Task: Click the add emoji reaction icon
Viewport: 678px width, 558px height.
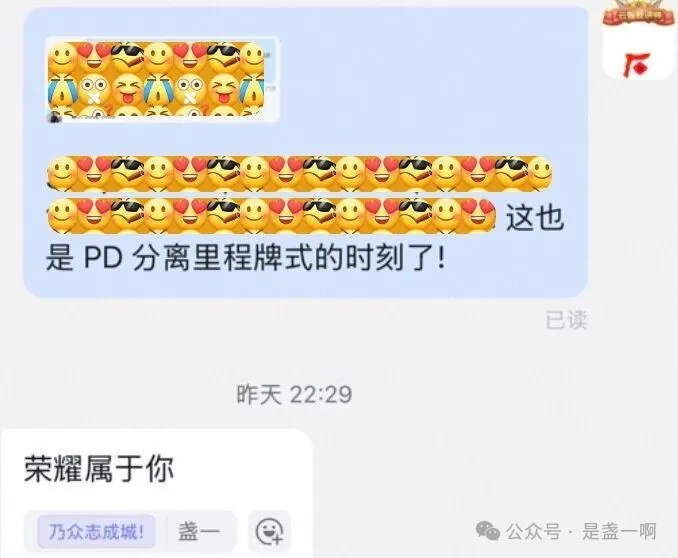Action: tap(269, 531)
